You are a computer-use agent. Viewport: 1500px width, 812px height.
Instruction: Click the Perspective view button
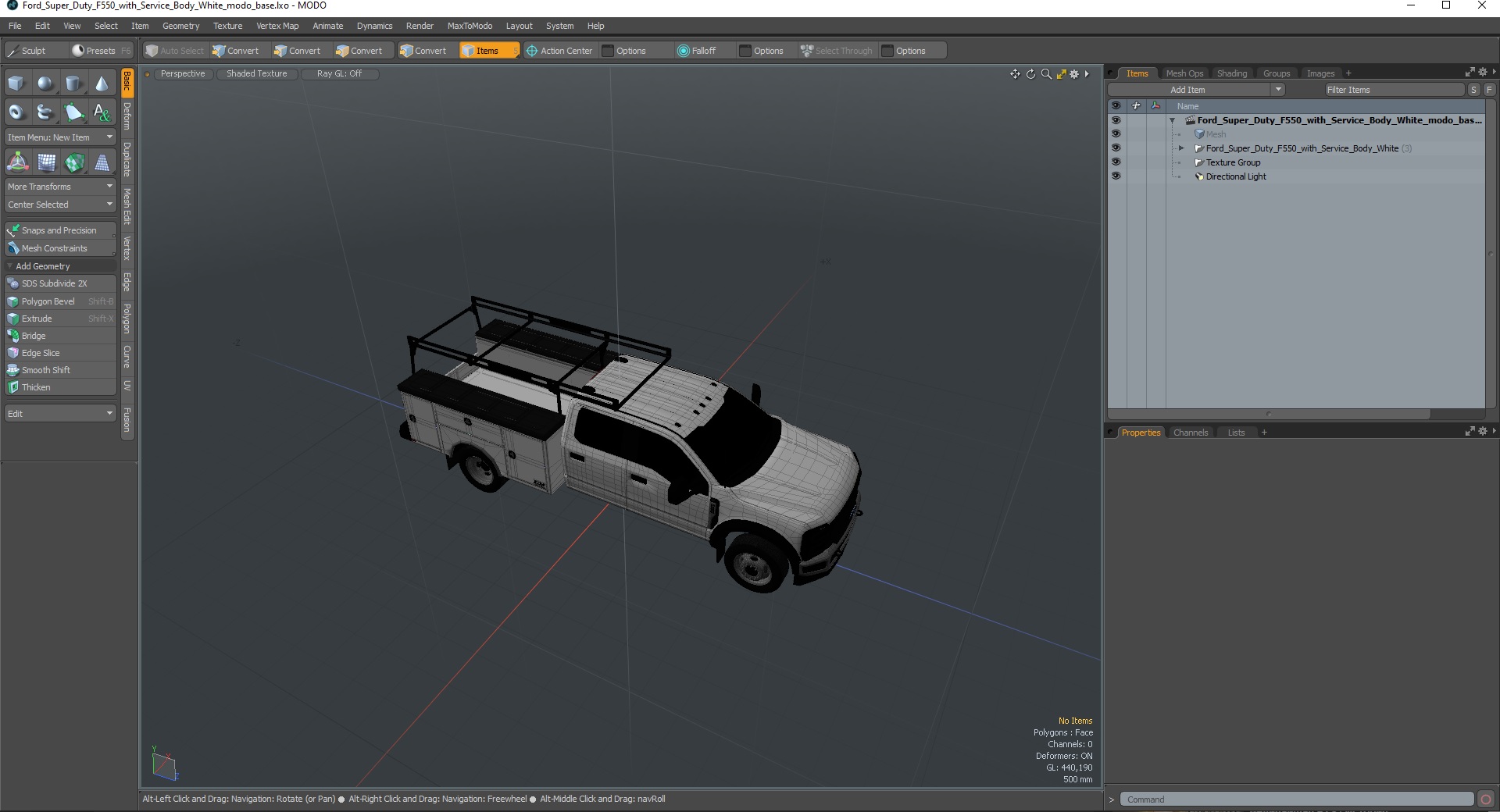point(183,74)
